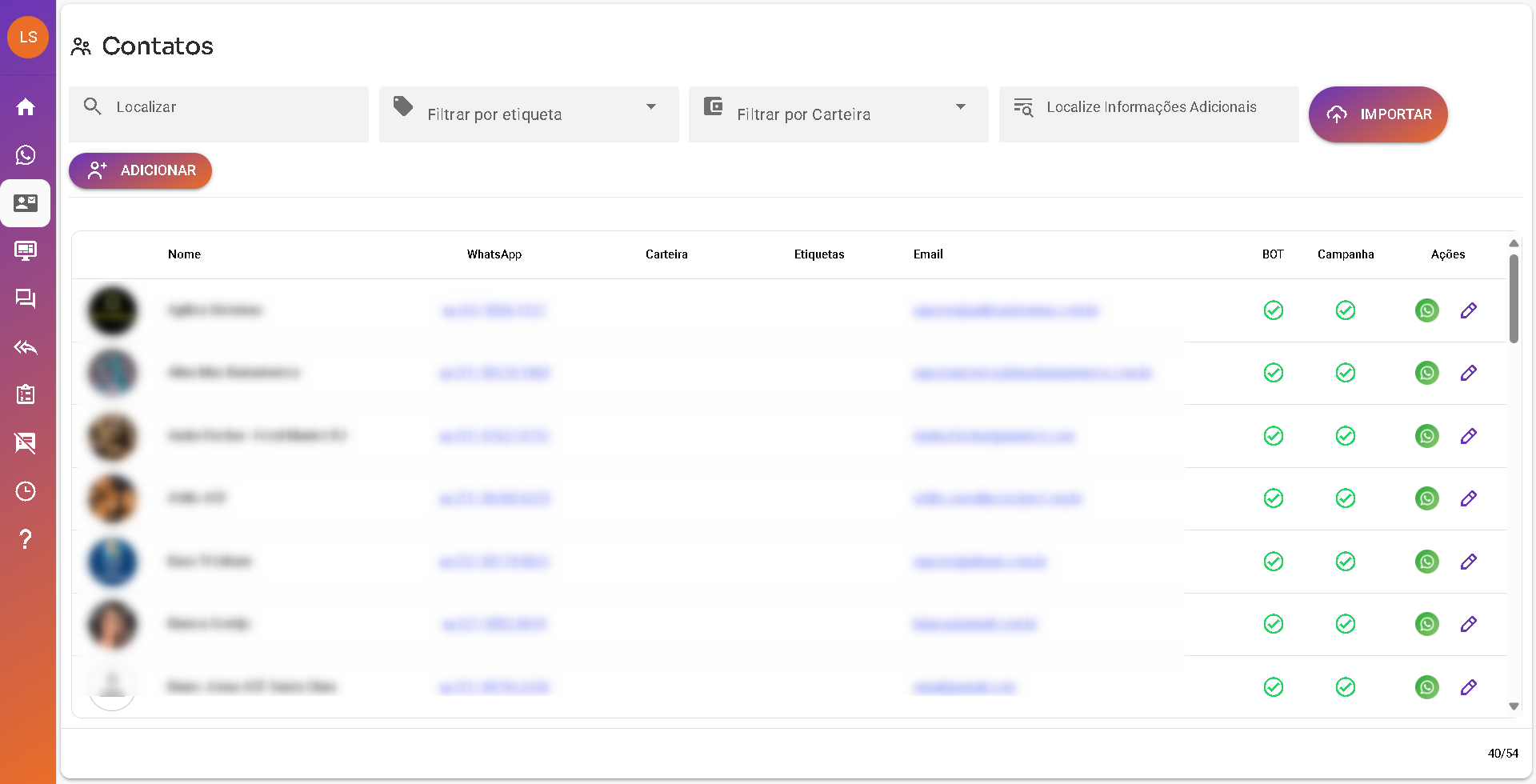This screenshot has width=1536, height=784.
Task: Click the Localizar search field
Action: pos(232,107)
